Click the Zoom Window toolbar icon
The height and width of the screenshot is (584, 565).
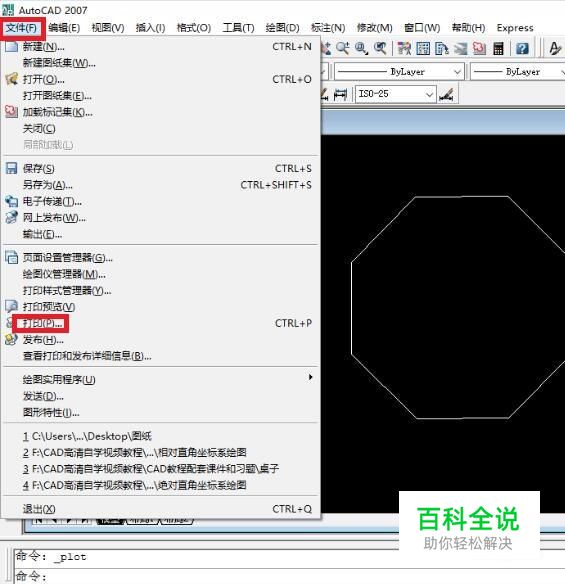tap(361, 48)
